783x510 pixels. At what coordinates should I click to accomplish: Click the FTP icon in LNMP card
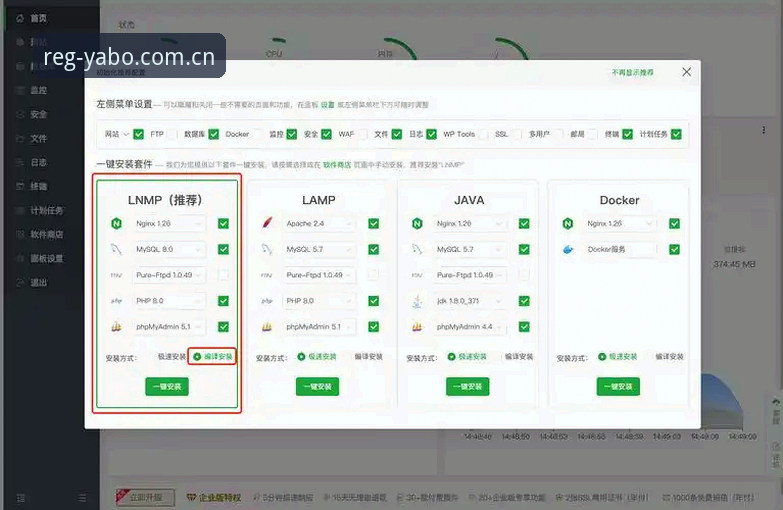[116, 275]
